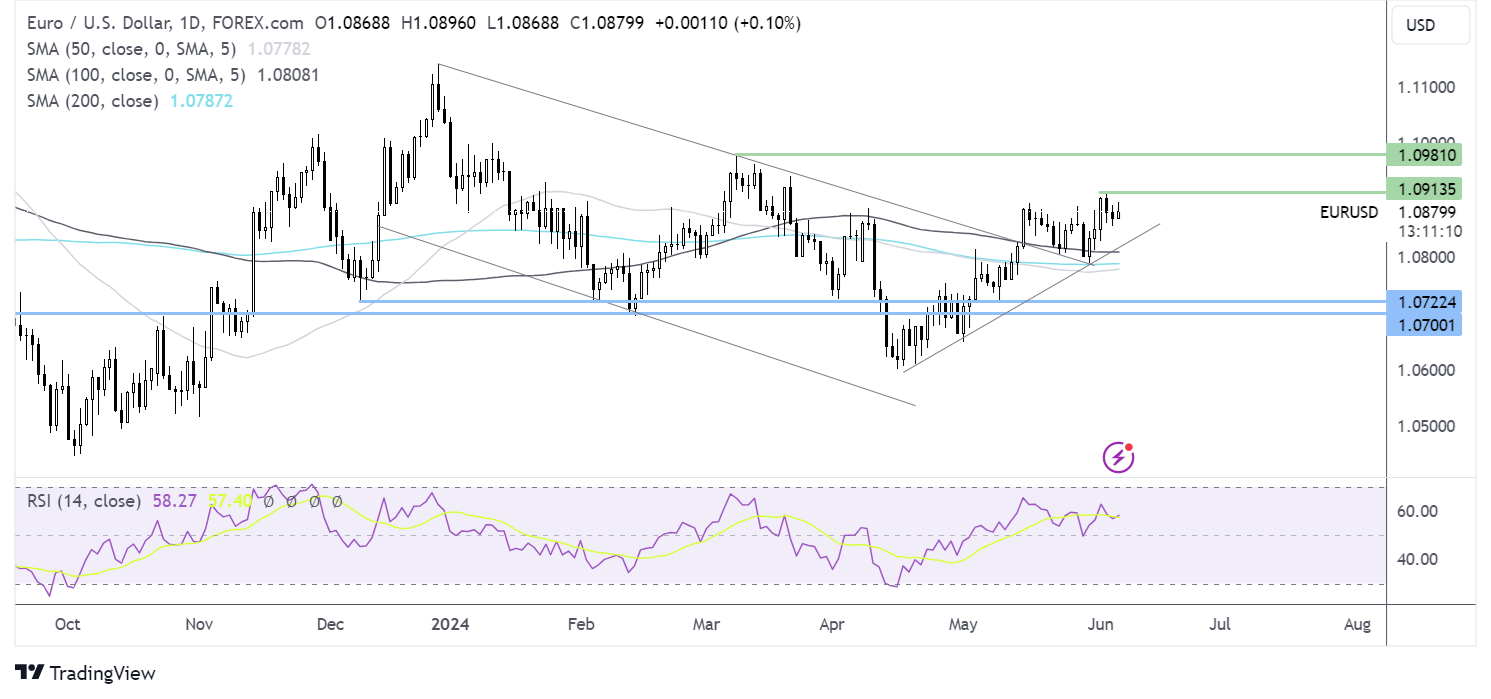This screenshot has height=699, width=1491.
Task: Click the Oct label on time axis
Action: click(x=67, y=625)
